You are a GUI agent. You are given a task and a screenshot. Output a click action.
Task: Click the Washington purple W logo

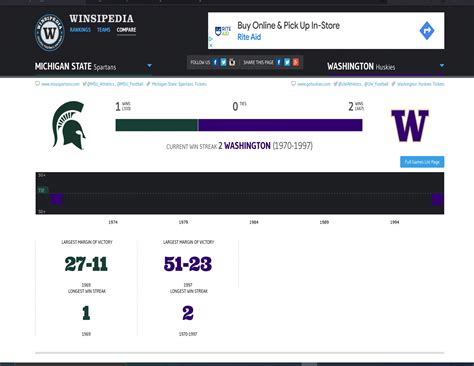click(410, 126)
